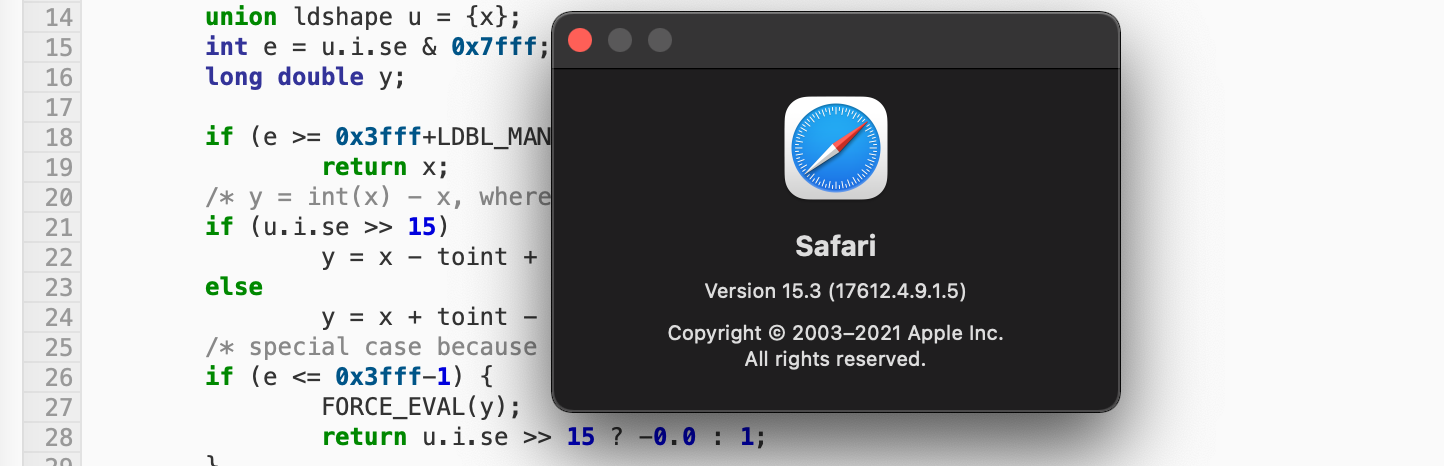Click line number 21 in the gutter
The width and height of the screenshot is (1444, 466).
click(x=59, y=227)
